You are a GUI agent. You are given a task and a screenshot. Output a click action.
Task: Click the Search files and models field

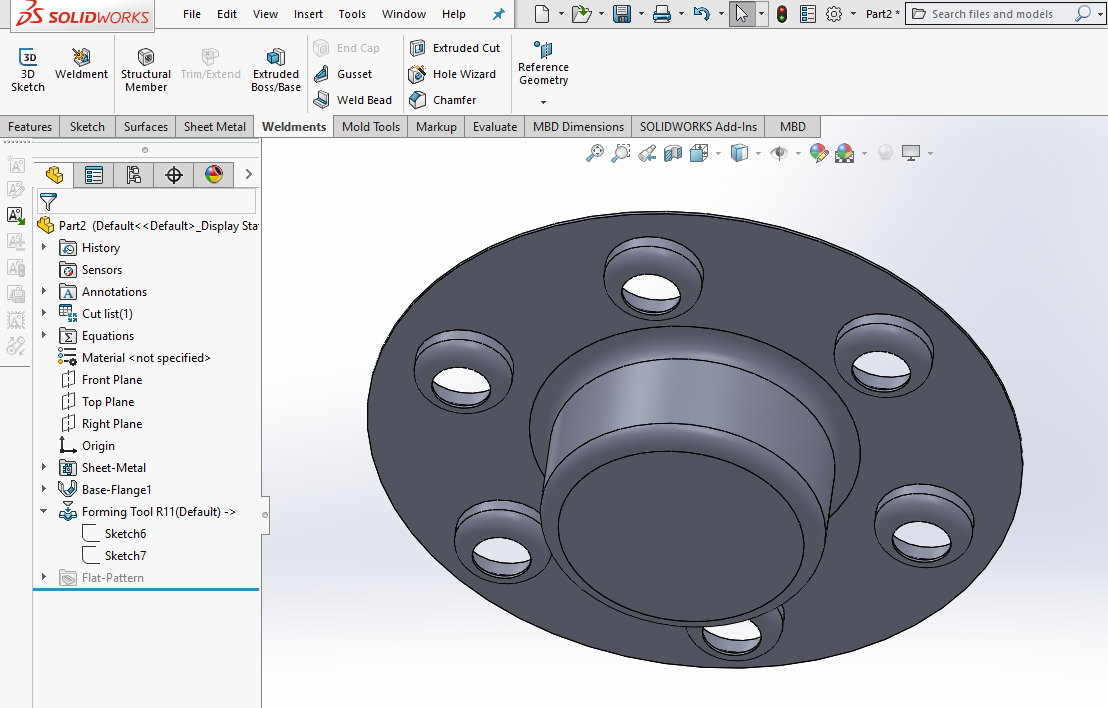point(992,14)
